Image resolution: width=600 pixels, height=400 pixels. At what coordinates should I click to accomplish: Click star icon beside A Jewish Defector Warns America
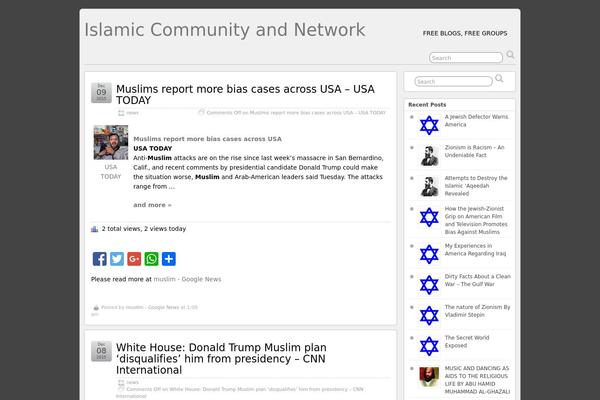[x=429, y=125]
